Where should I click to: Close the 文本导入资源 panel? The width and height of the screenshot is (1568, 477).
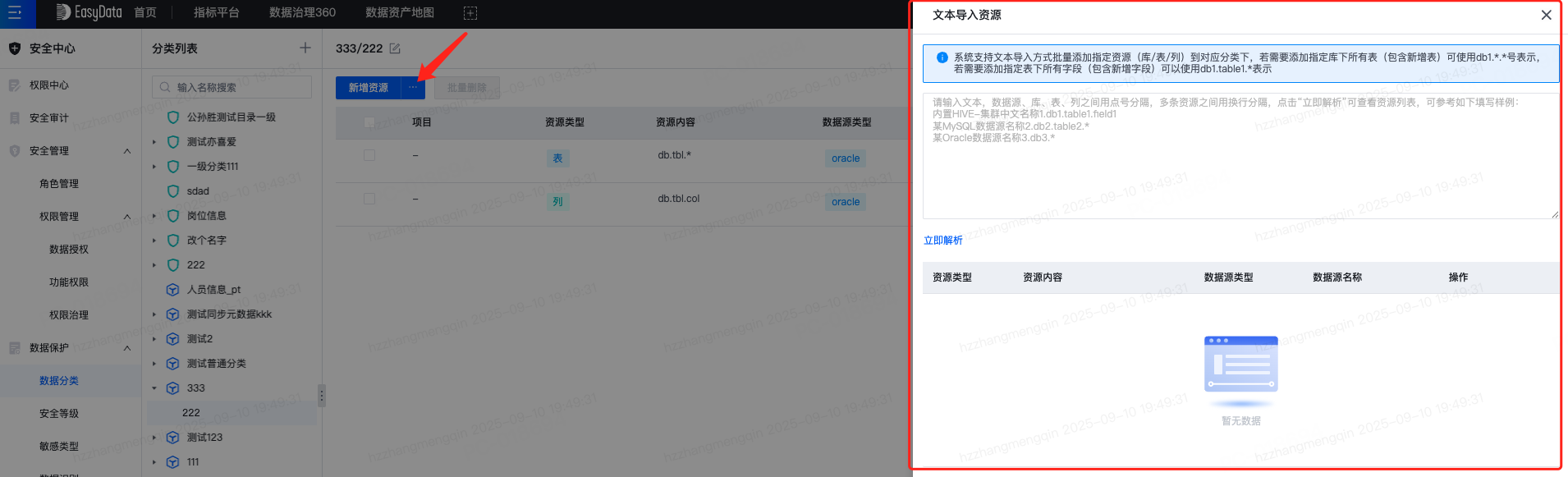click(1546, 15)
